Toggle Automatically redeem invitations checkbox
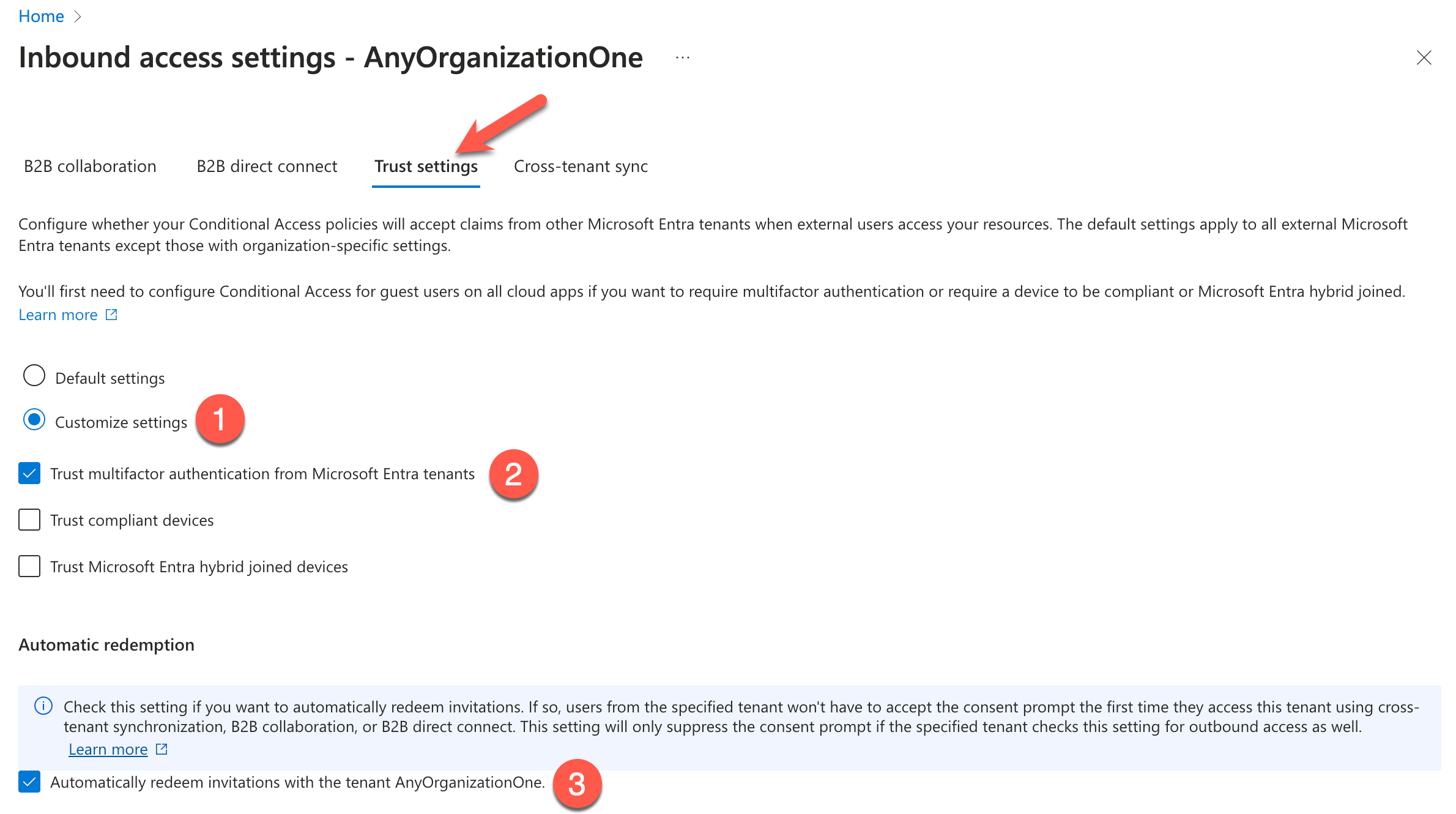The image size is (1456, 814). tap(29, 781)
